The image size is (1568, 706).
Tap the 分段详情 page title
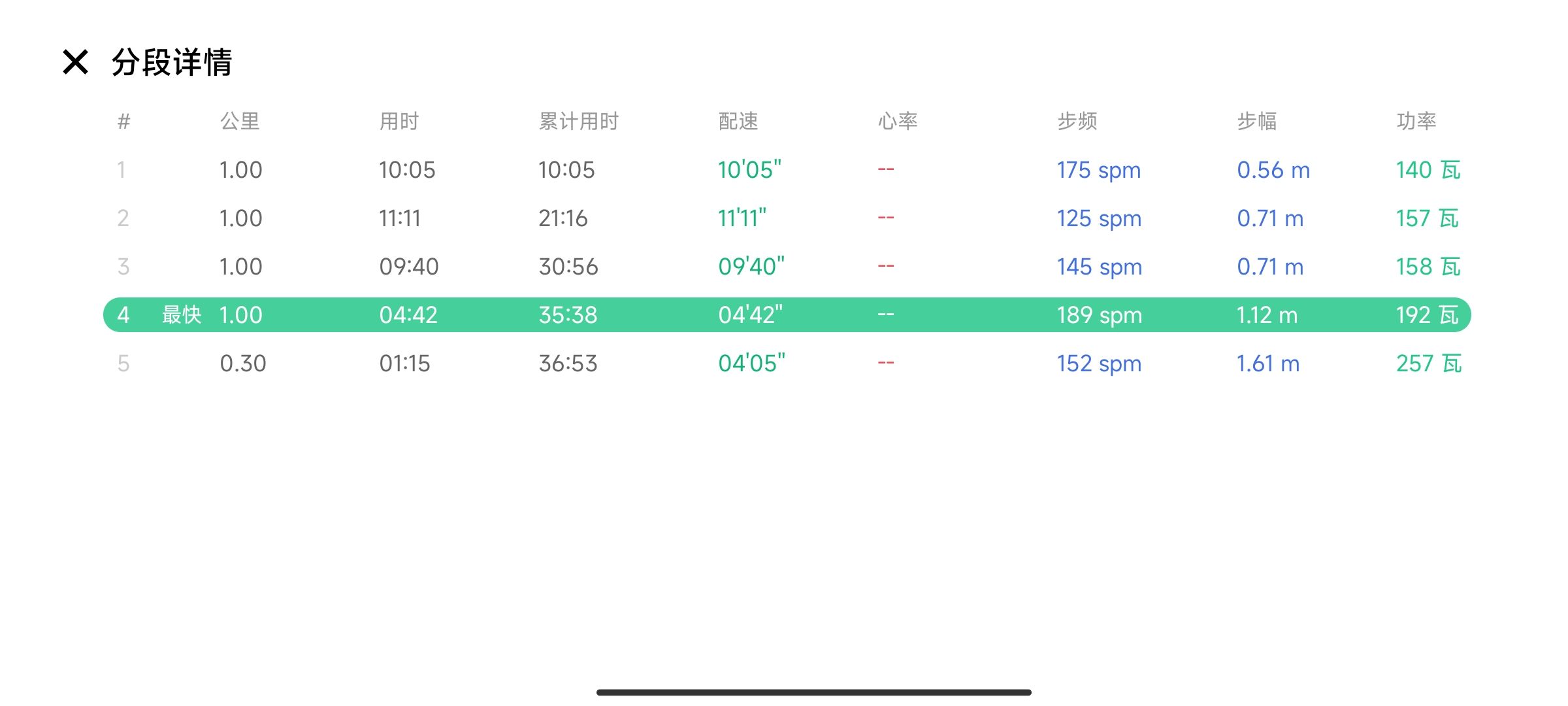[172, 63]
